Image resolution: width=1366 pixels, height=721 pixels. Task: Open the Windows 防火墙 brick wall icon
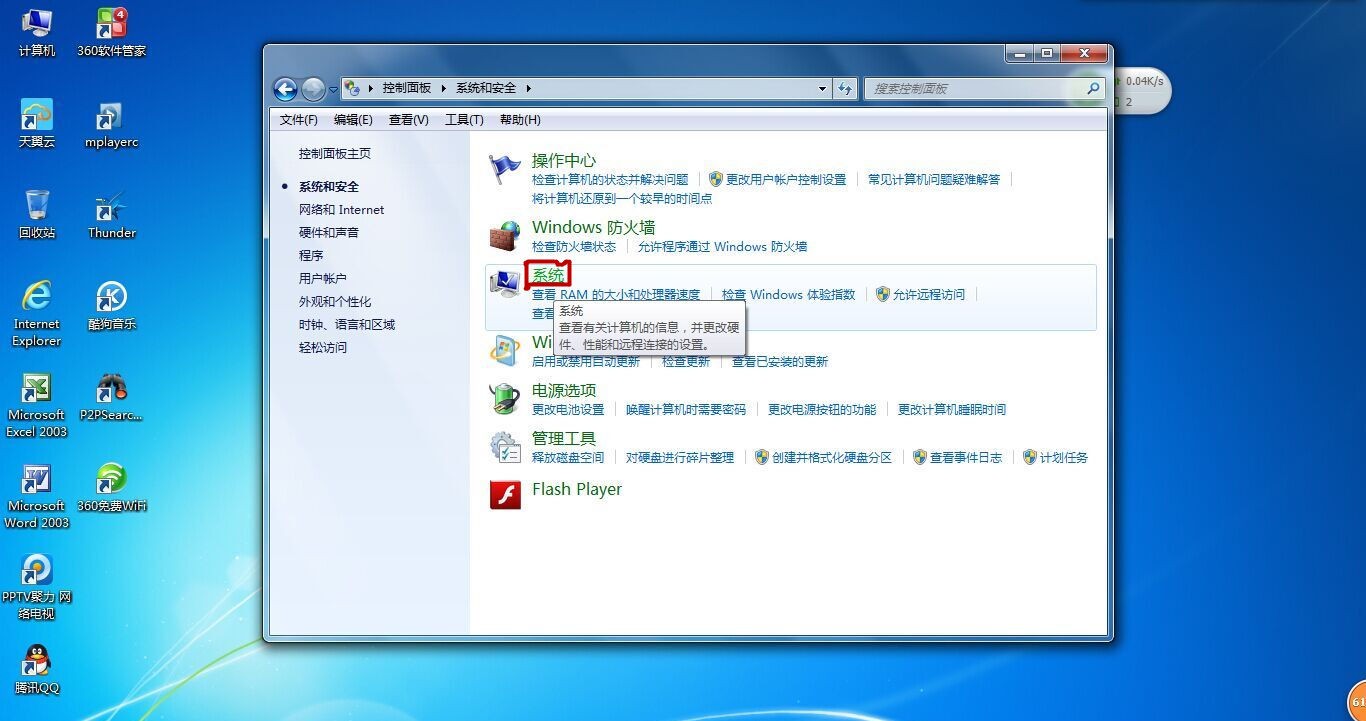point(505,236)
